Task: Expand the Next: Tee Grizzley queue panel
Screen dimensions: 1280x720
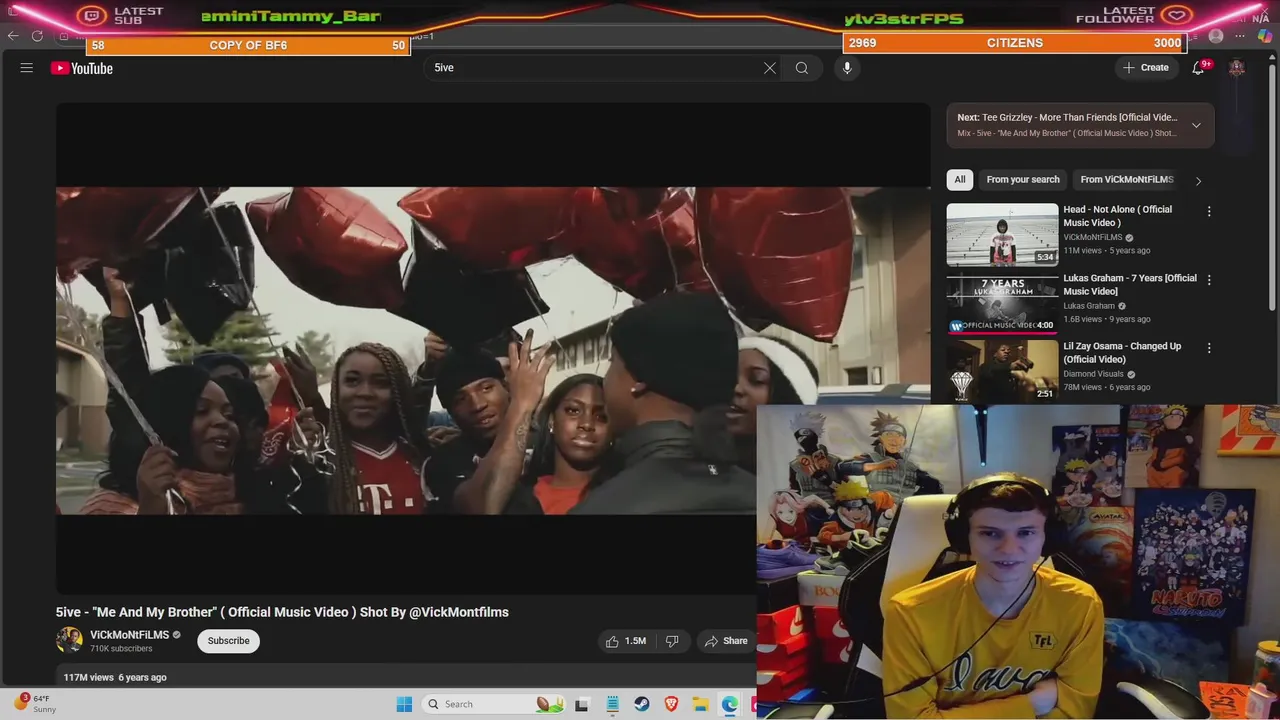Action: (1196, 125)
